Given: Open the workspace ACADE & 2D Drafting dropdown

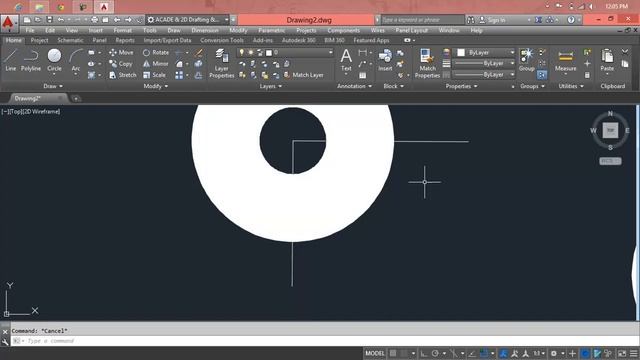Looking at the screenshot, I should 188,20.
